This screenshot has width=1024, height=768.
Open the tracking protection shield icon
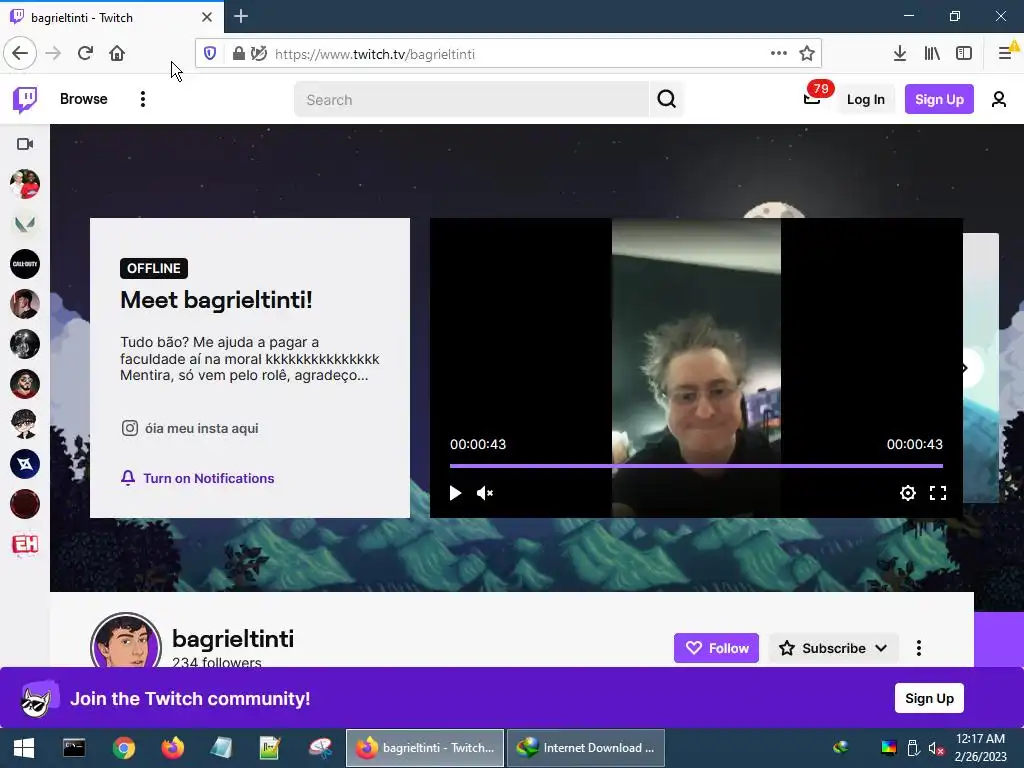210,54
